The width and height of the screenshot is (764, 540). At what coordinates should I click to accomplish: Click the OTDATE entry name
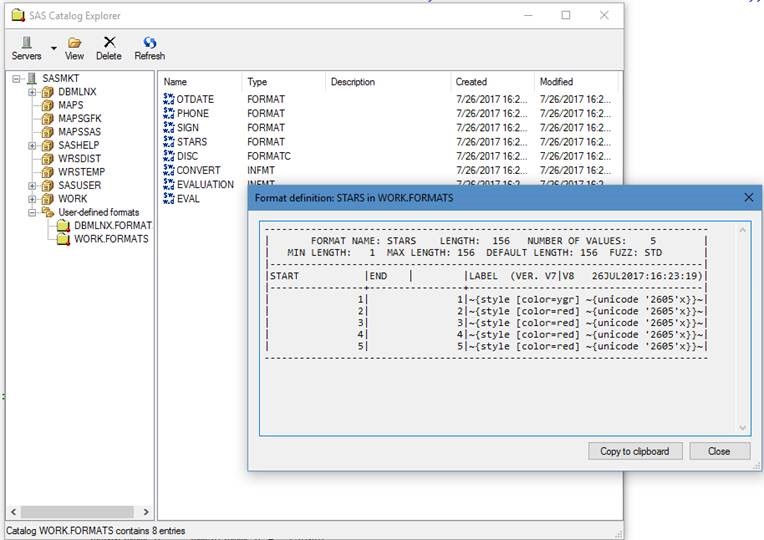tap(195, 99)
